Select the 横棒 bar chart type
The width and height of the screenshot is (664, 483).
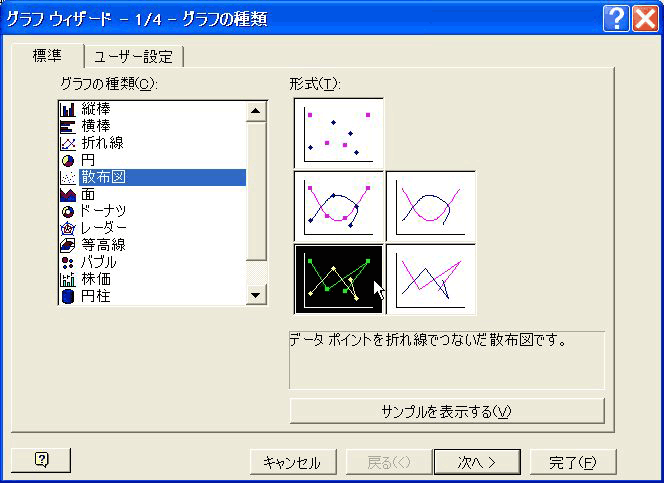click(96, 126)
